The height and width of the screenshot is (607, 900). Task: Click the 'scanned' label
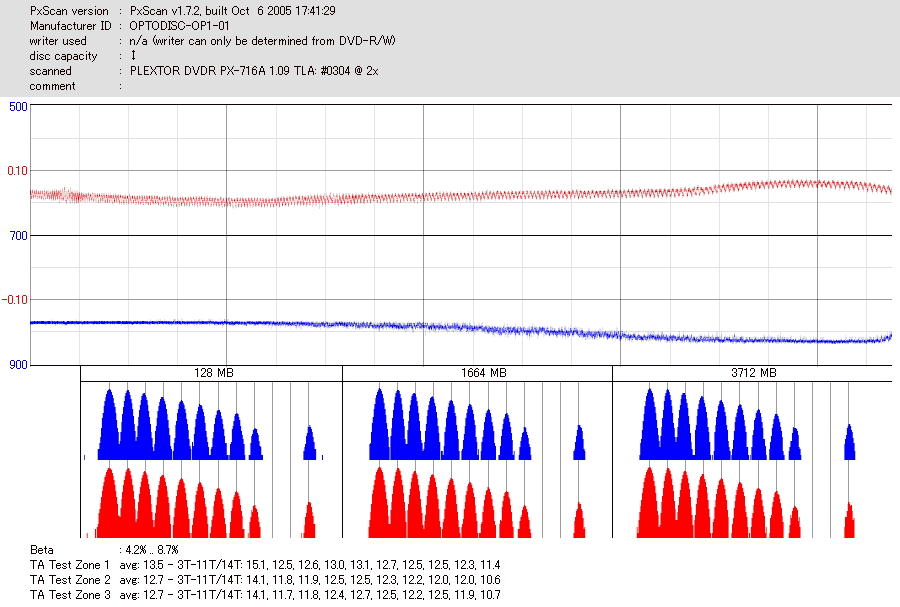51,71
